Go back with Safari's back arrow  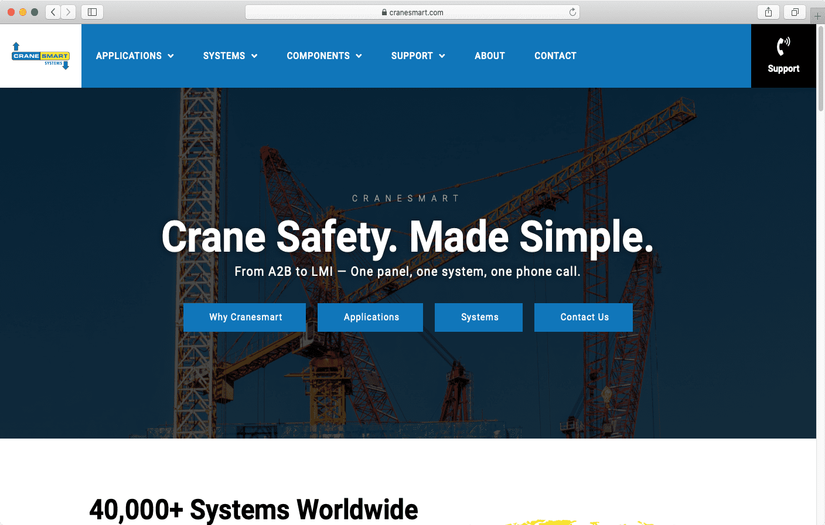coord(53,12)
